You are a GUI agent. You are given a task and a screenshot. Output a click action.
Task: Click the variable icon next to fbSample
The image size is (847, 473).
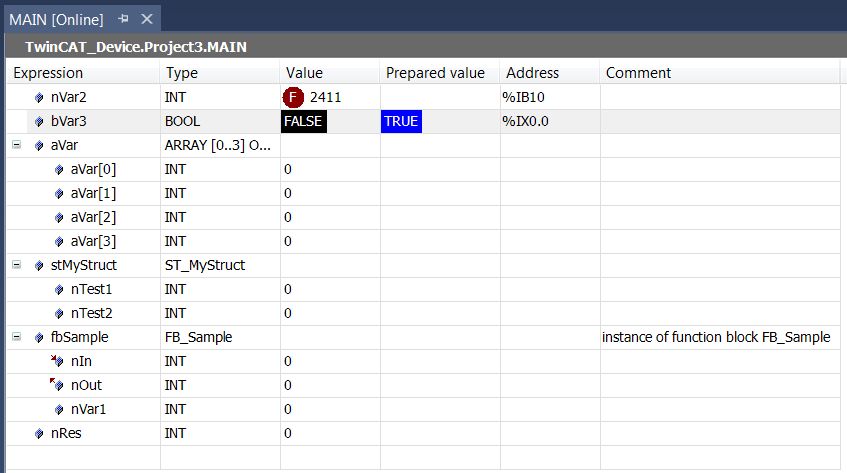click(x=39, y=337)
